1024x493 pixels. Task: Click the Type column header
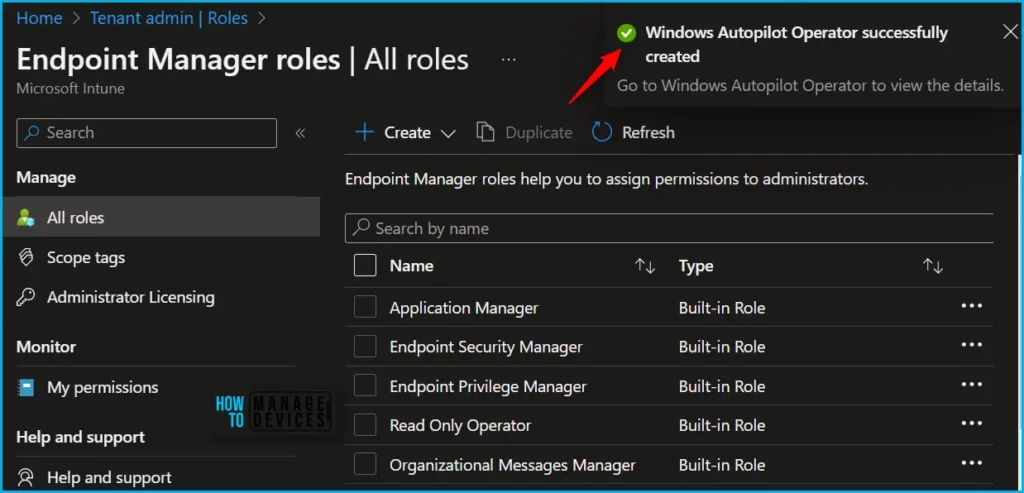pyautogui.click(x=696, y=266)
